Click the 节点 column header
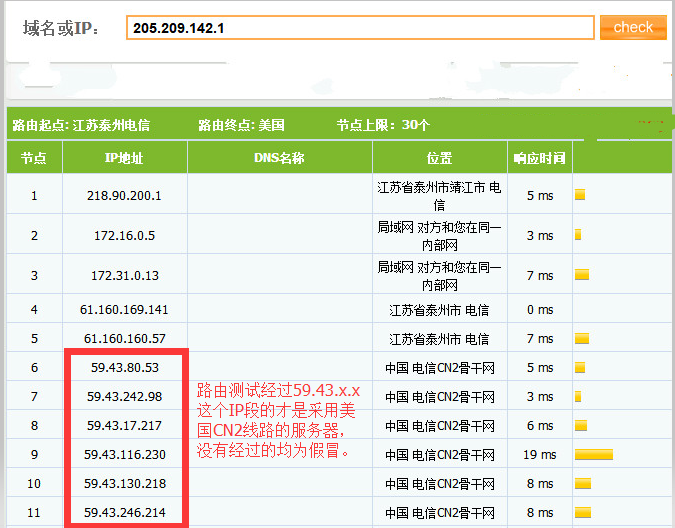The image size is (675, 528). 34,158
